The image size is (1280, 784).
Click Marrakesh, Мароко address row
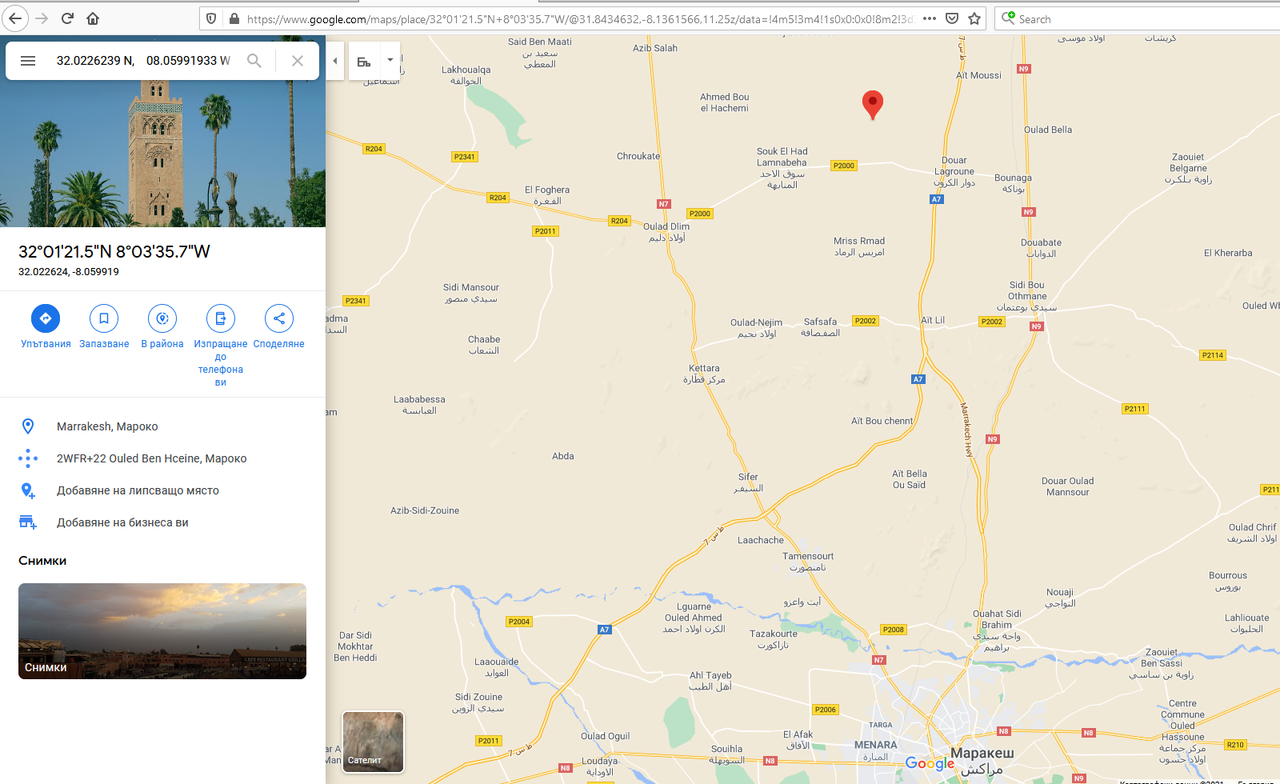[163, 426]
